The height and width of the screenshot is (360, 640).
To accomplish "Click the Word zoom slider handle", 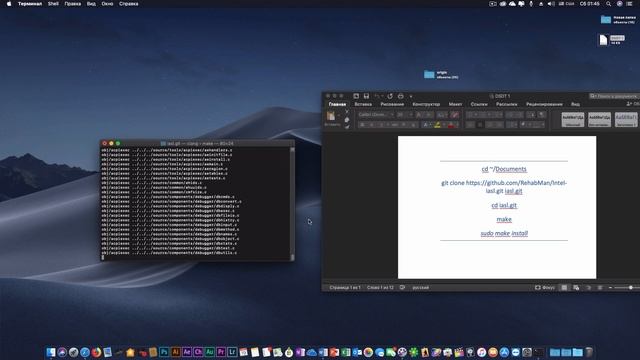I will pos(631,287).
